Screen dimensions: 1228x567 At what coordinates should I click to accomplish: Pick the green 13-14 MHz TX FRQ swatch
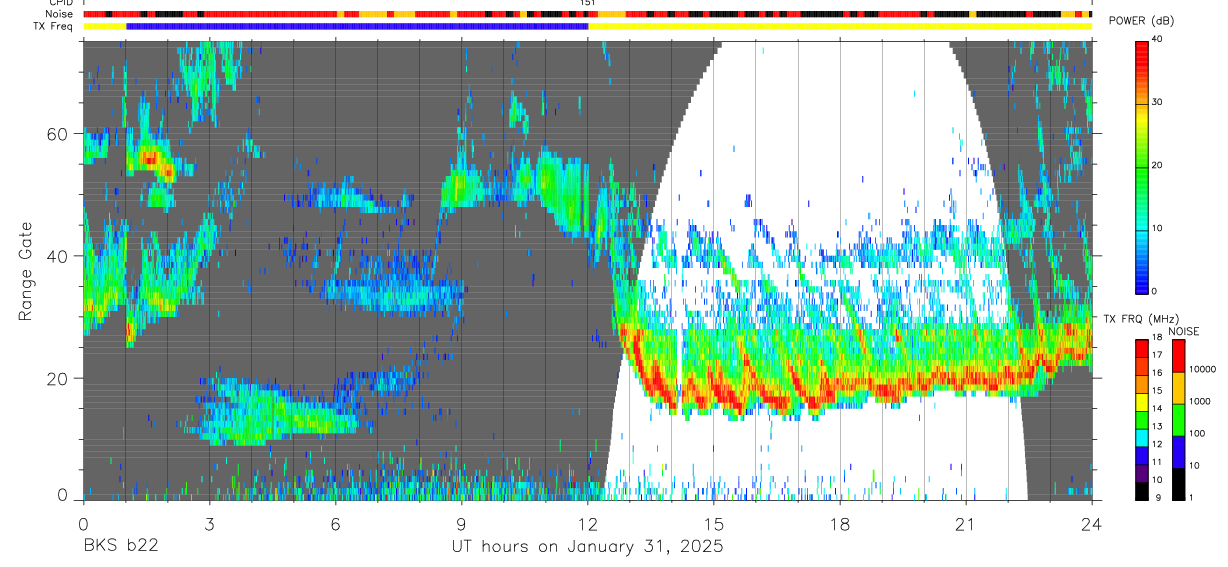click(x=1142, y=418)
